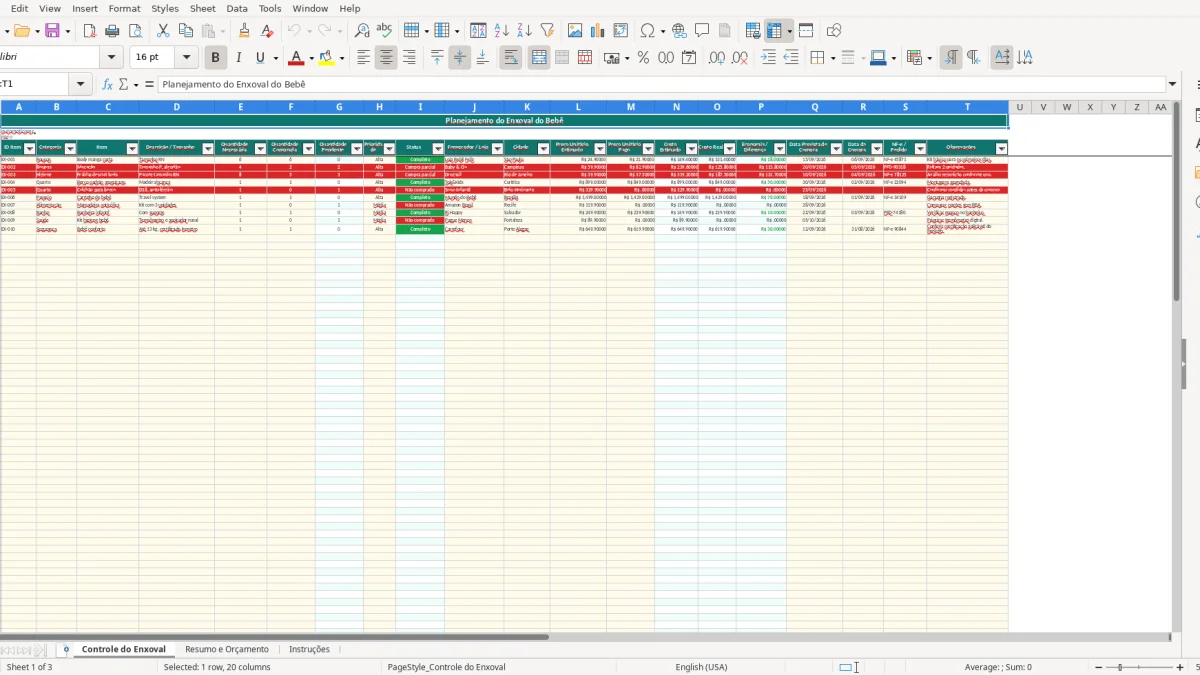Print the spreadsheet

tap(112, 31)
